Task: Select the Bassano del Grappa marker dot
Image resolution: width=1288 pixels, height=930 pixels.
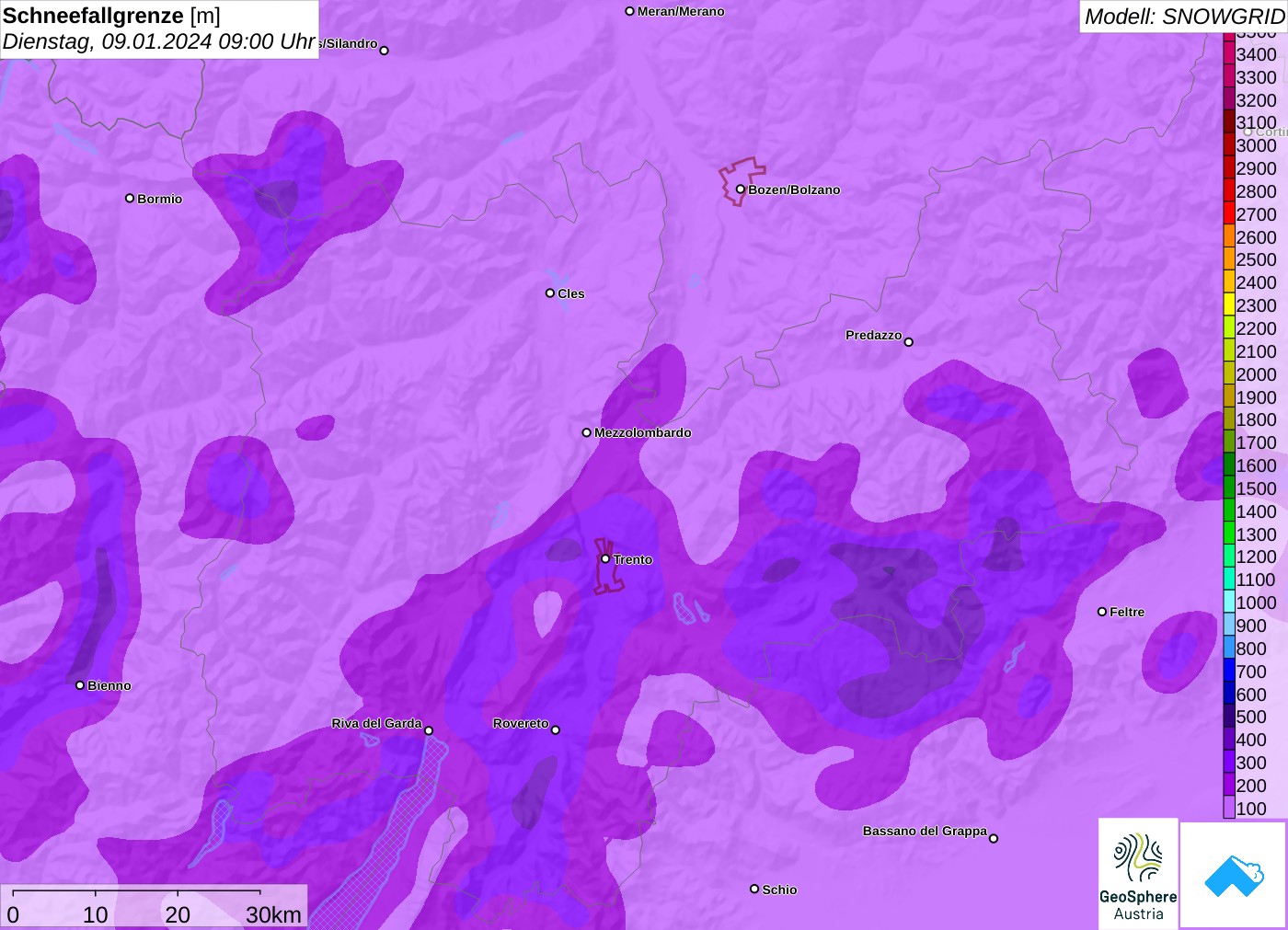Action: click(x=994, y=838)
